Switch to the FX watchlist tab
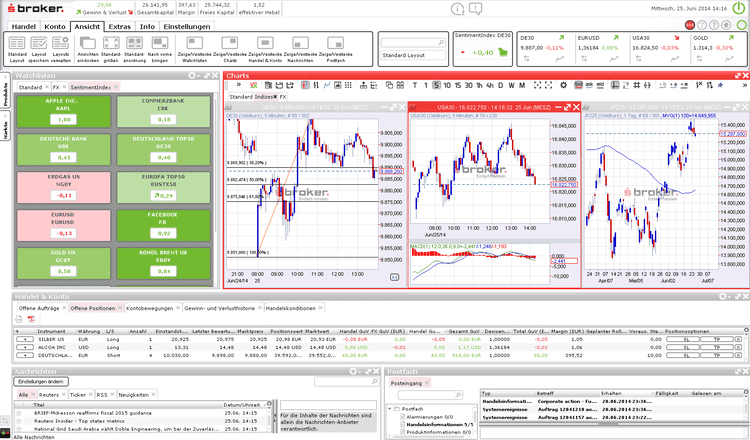This screenshot has width=750, height=440. [x=56, y=88]
